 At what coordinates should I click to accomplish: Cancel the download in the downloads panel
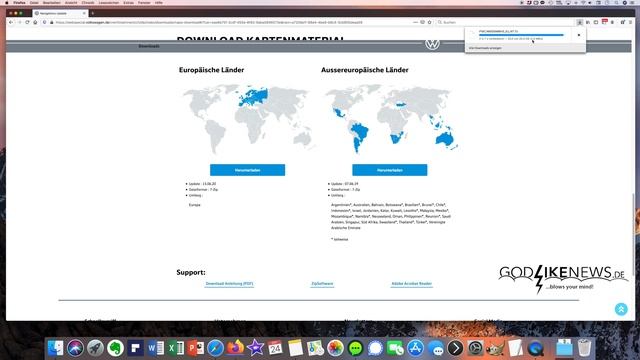click(x=579, y=35)
